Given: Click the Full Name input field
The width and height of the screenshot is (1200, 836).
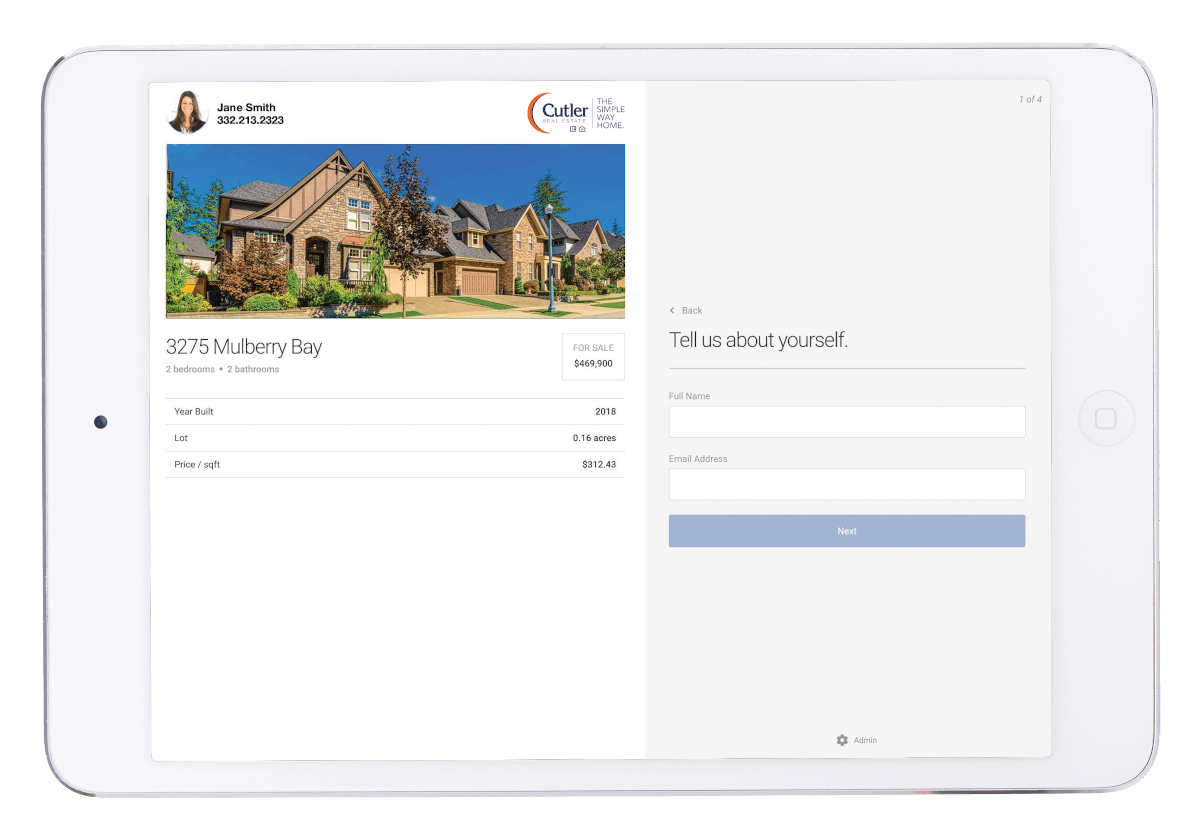Looking at the screenshot, I should (x=846, y=422).
